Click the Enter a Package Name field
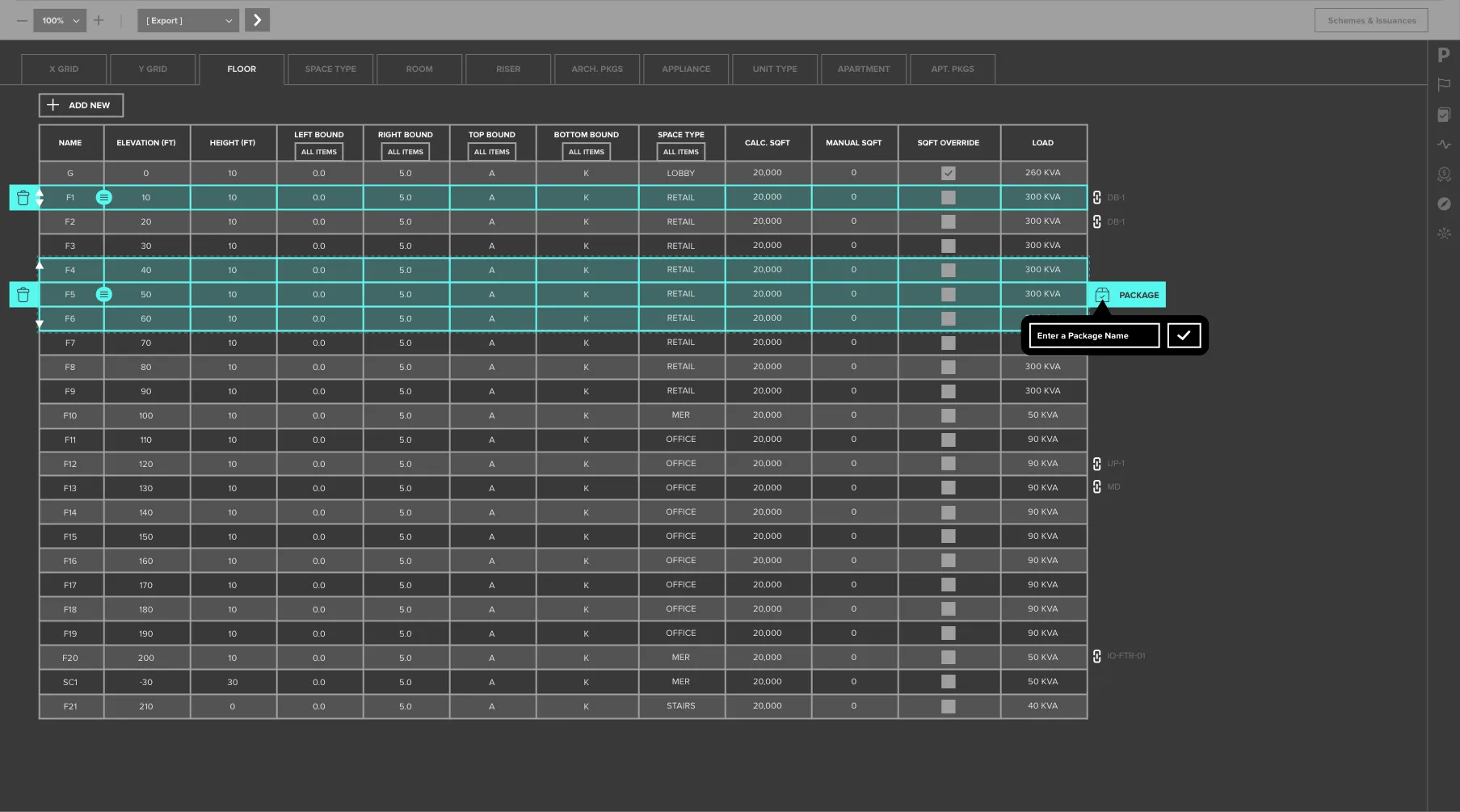The height and width of the screenshot is (812, 1460). click(x=1094, y=335)
